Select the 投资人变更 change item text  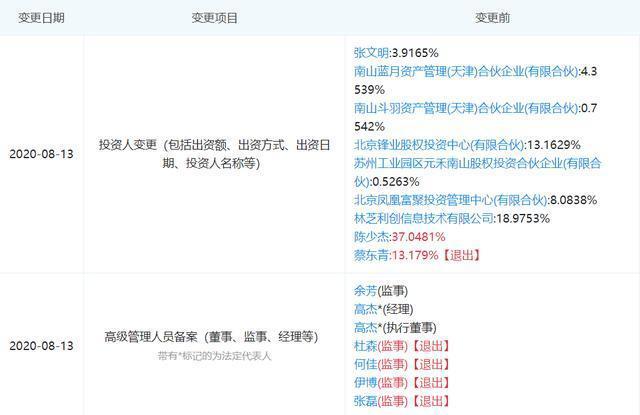pyautogui.click(x=215, y=154)
